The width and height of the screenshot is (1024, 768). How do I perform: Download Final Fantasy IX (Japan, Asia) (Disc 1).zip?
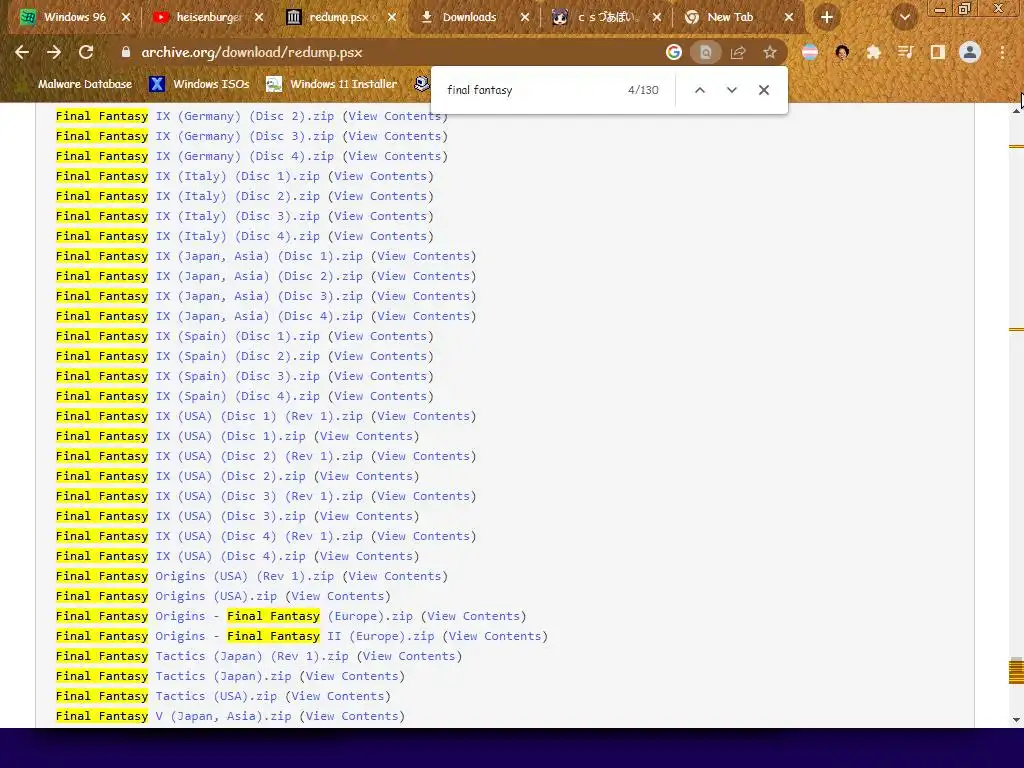click(x=209, y=256)
